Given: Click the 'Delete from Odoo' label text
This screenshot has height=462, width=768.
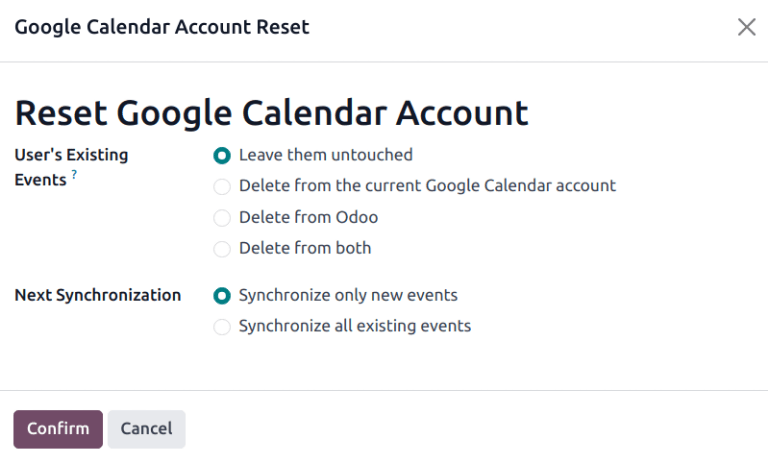Looking at the screenshot, I should 308,217.
